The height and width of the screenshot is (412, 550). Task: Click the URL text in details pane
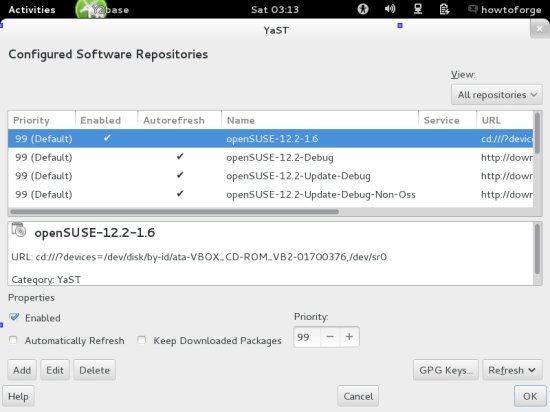point(199,257)
